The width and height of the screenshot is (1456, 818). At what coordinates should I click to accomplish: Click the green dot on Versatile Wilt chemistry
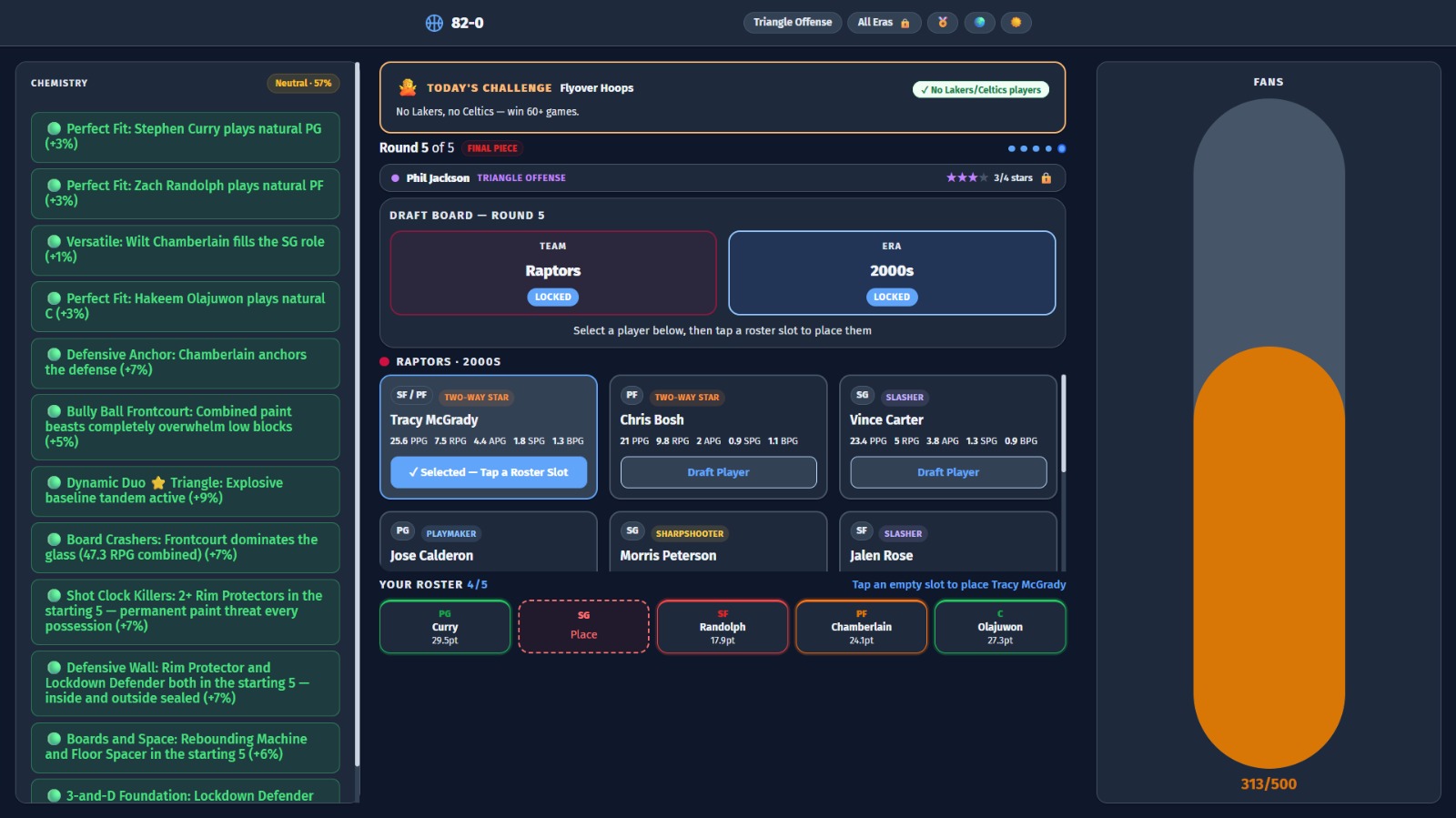(x=55, y=241)
